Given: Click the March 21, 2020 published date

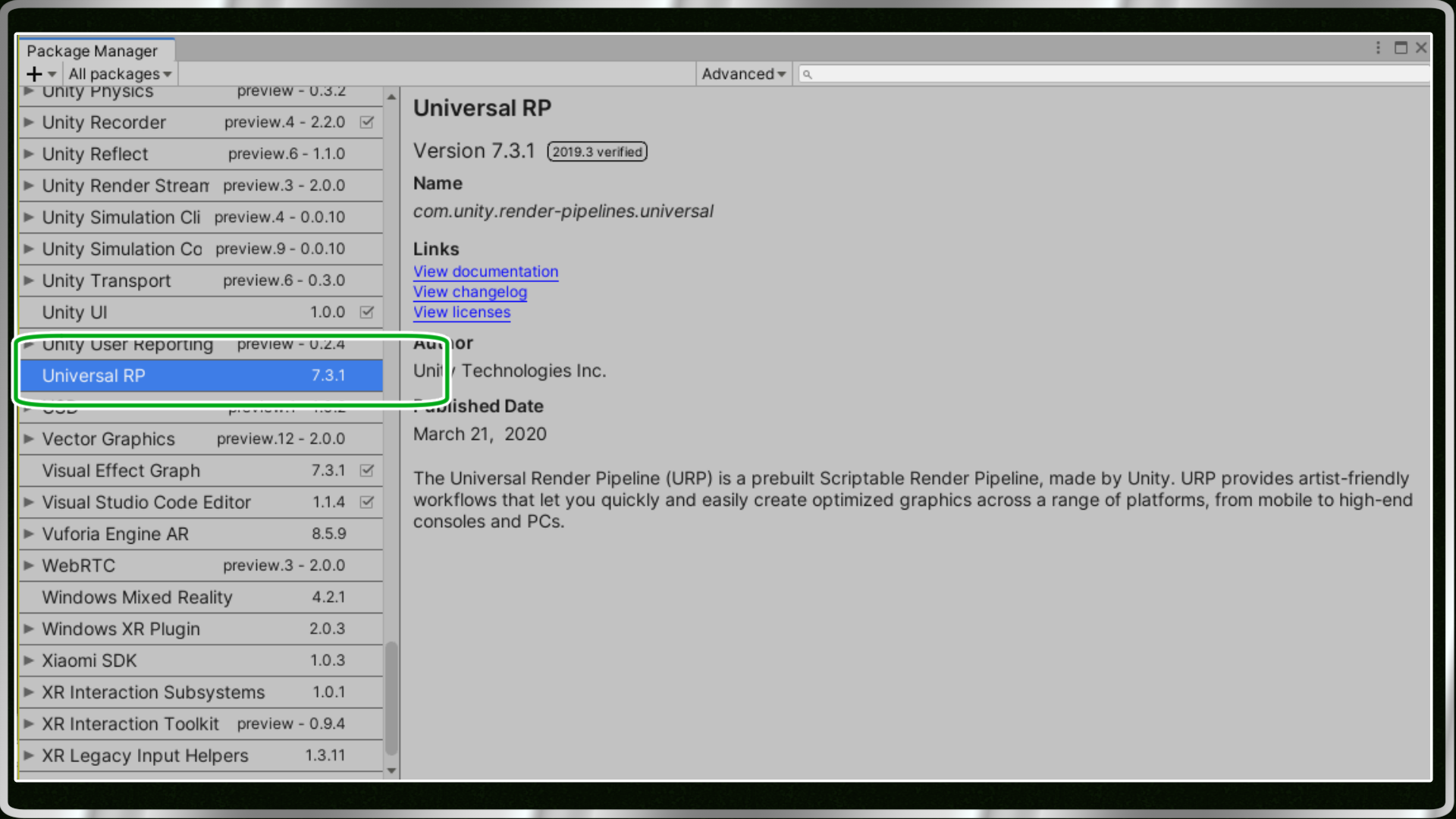Looking at the screenshot, I should click(480, 435).
